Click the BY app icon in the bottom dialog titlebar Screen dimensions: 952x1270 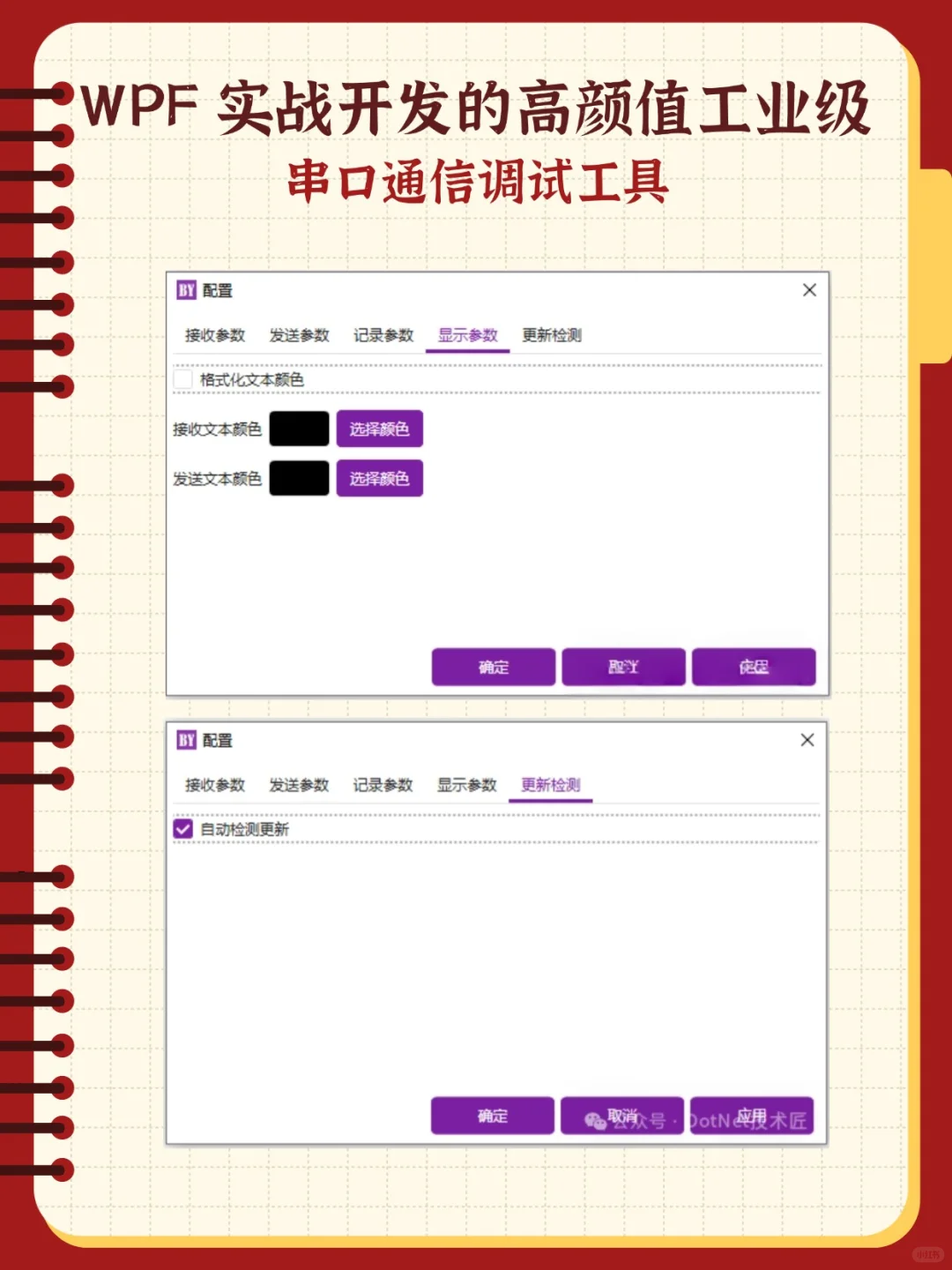coord(185,740)
